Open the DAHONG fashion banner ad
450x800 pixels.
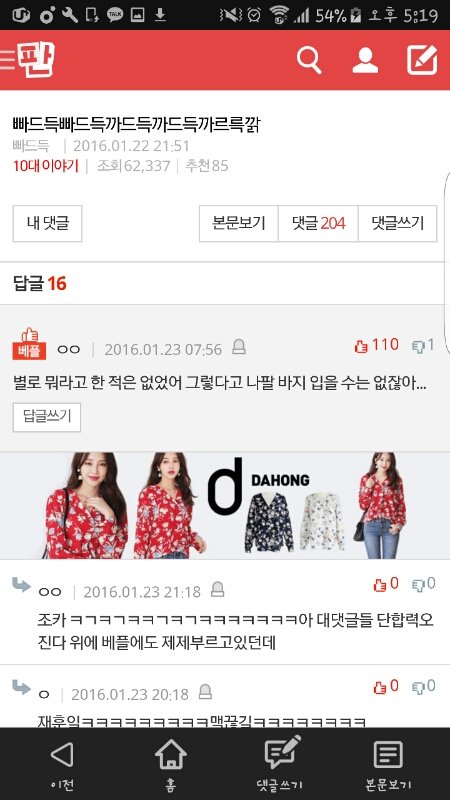(225, 505)
